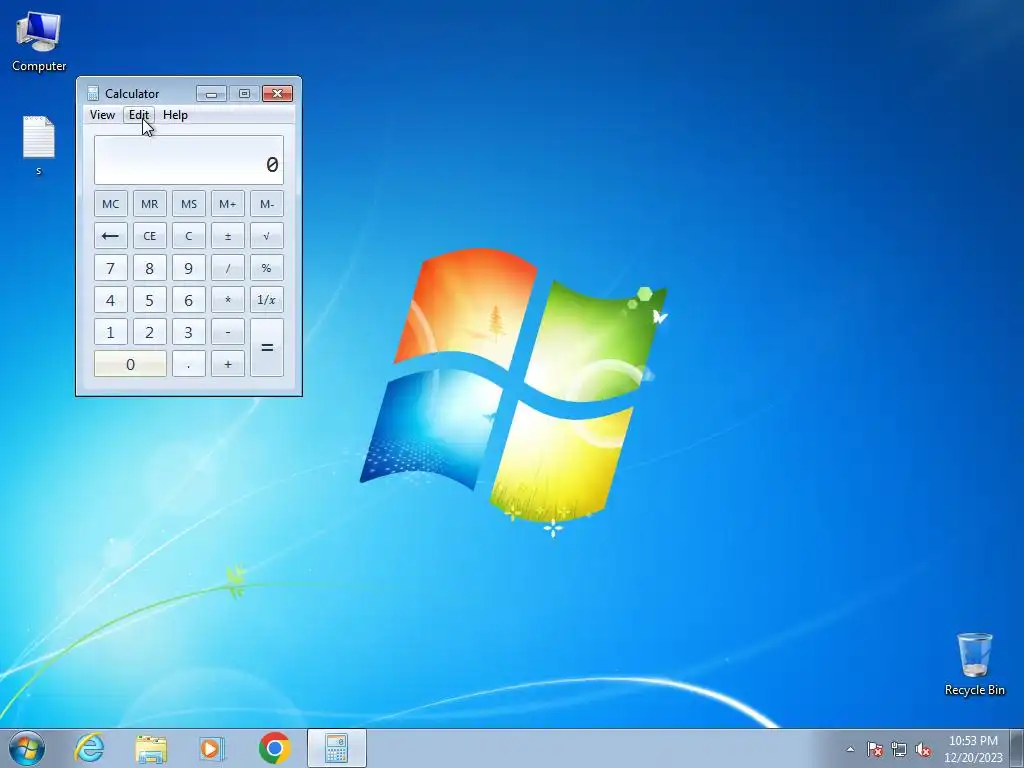The image size is (1024, 768).
Task: Click the C clear button
Action: [189, 236]
